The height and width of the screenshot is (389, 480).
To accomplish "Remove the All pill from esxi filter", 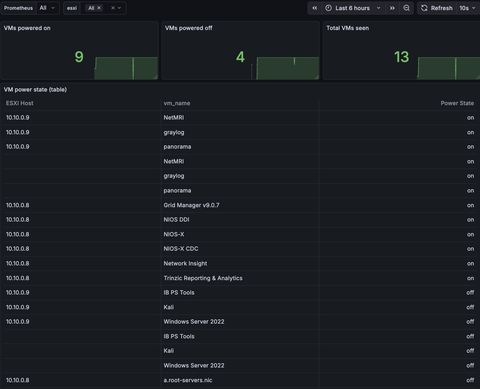I will pyautogui.click(x=99, y=8).
